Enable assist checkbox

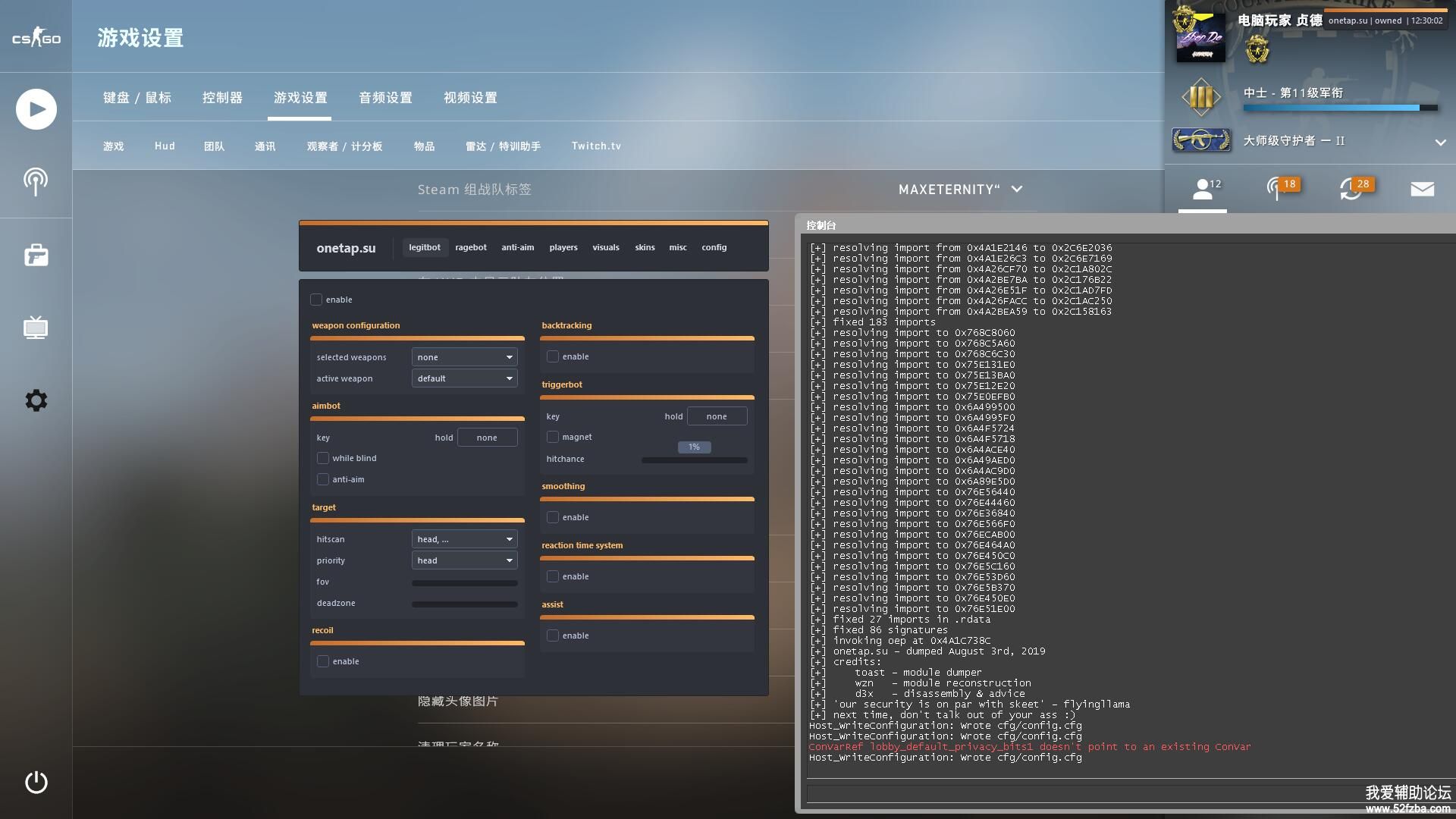553,635
